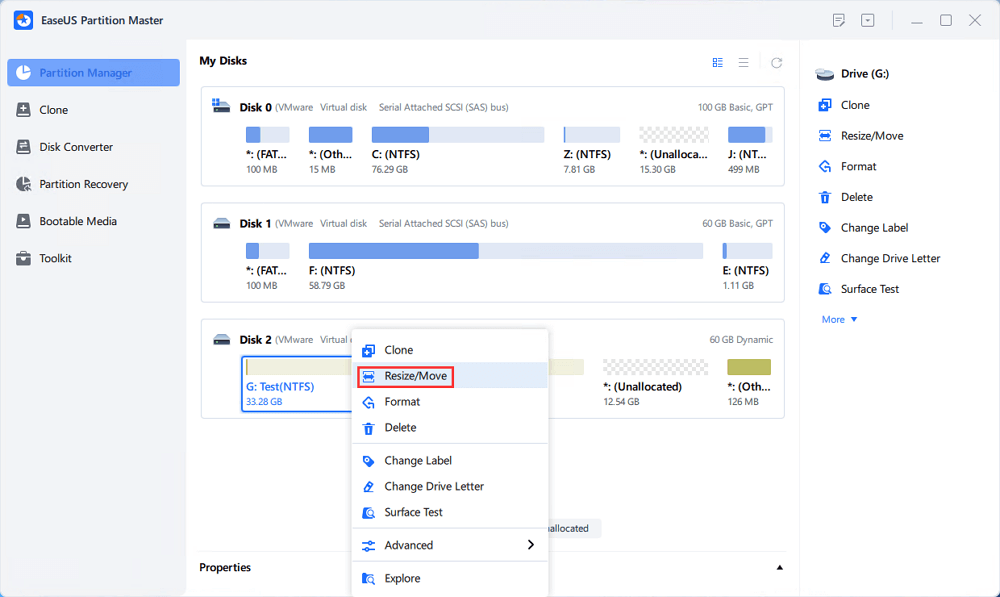Open the Partition Recovery section

(93, 184)
